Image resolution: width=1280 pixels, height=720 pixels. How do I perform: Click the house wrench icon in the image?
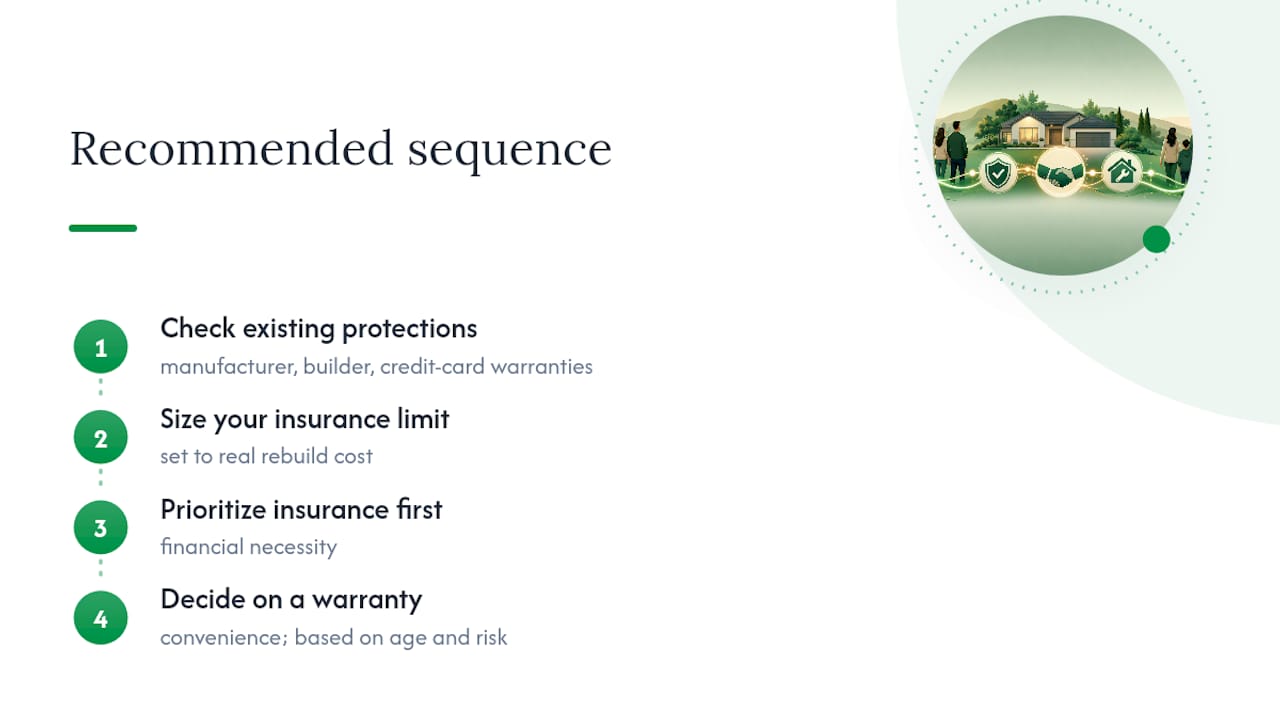click(x=1122, y=172)
